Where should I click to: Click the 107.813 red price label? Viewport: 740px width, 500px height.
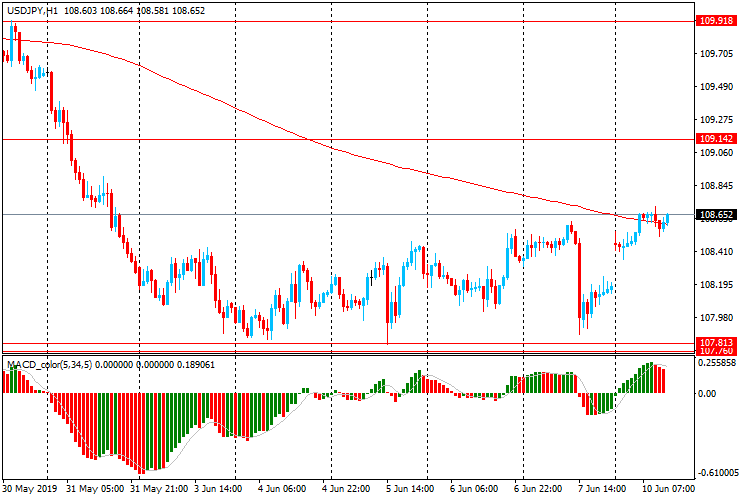(x=716, y=342)
